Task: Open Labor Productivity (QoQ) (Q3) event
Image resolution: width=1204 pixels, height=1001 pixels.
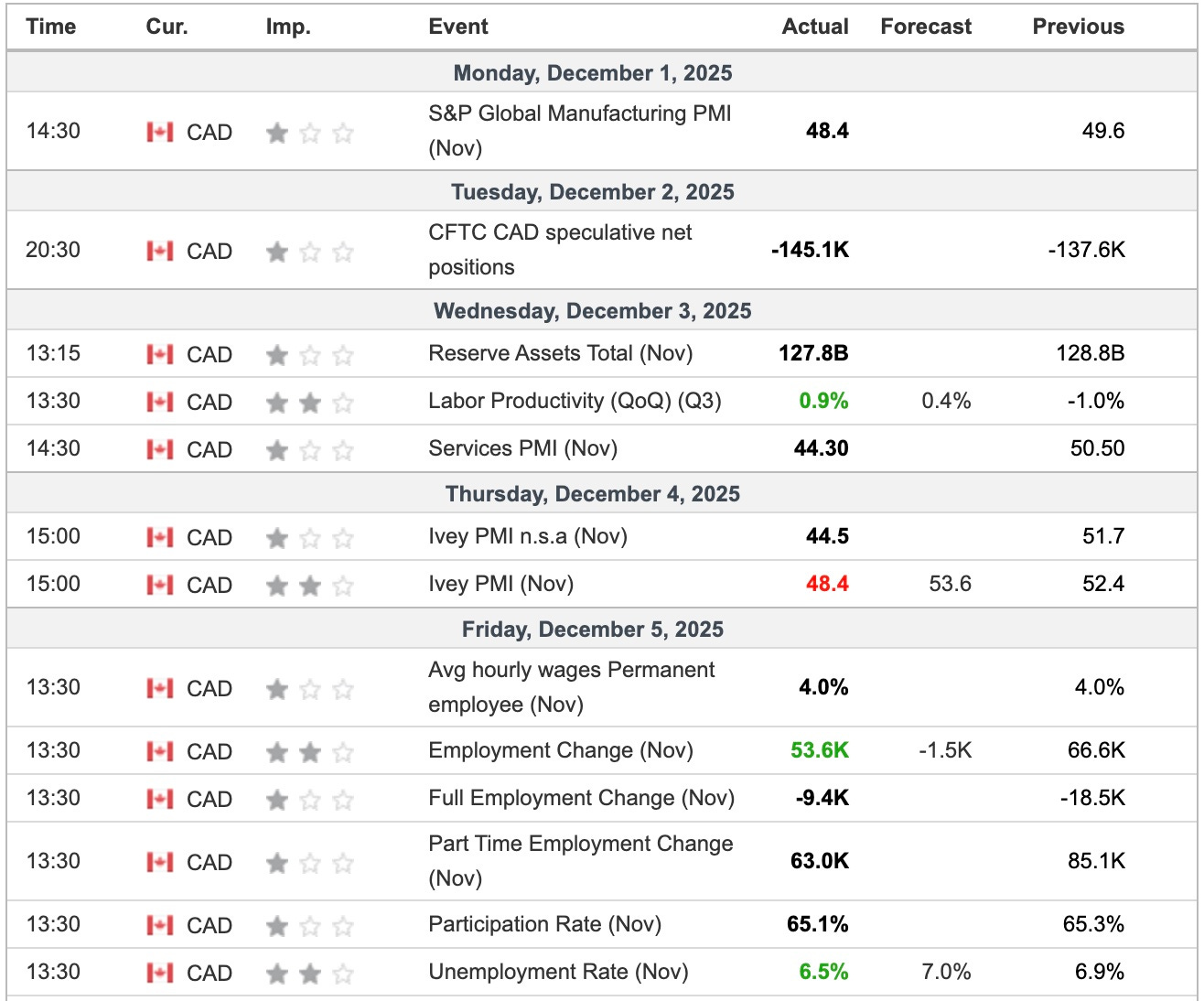Action: click(575, 401)
